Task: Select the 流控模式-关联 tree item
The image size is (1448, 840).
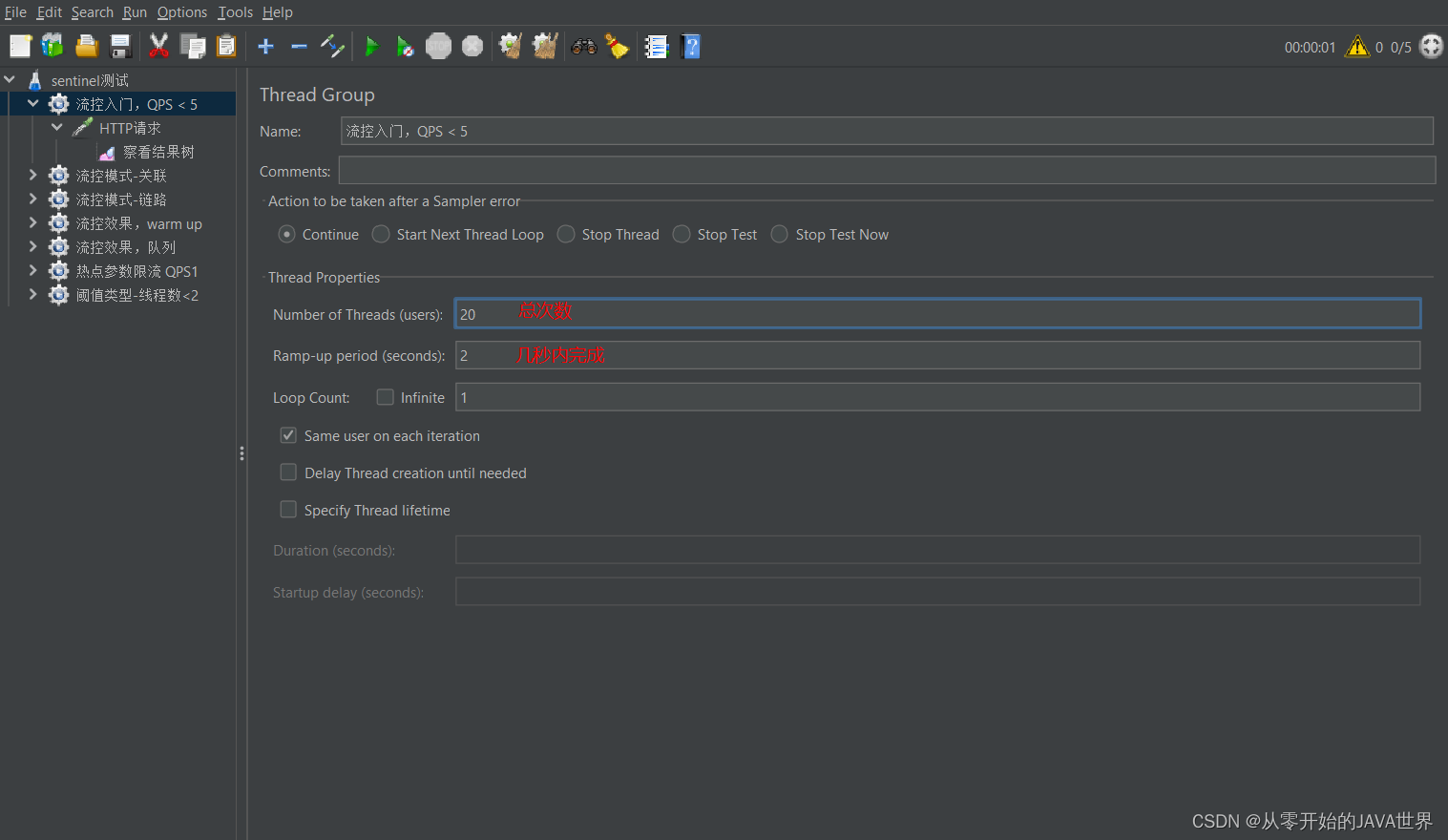Action: click(121, 176)
